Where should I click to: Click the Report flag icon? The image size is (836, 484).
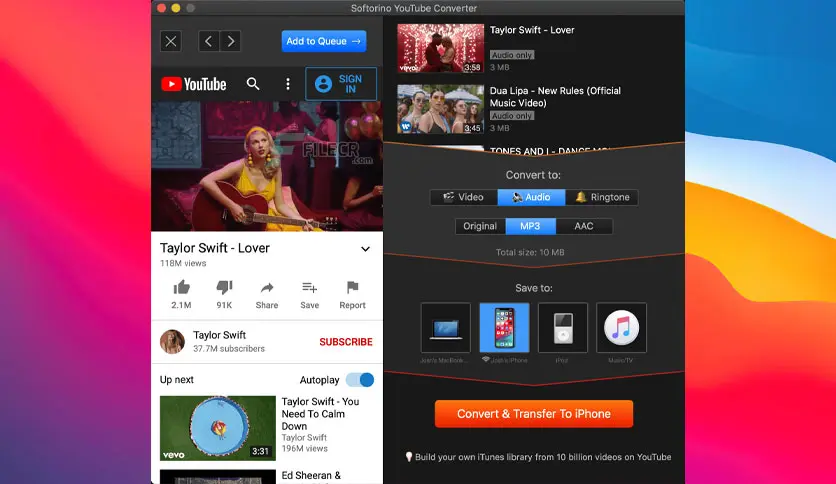352,288
